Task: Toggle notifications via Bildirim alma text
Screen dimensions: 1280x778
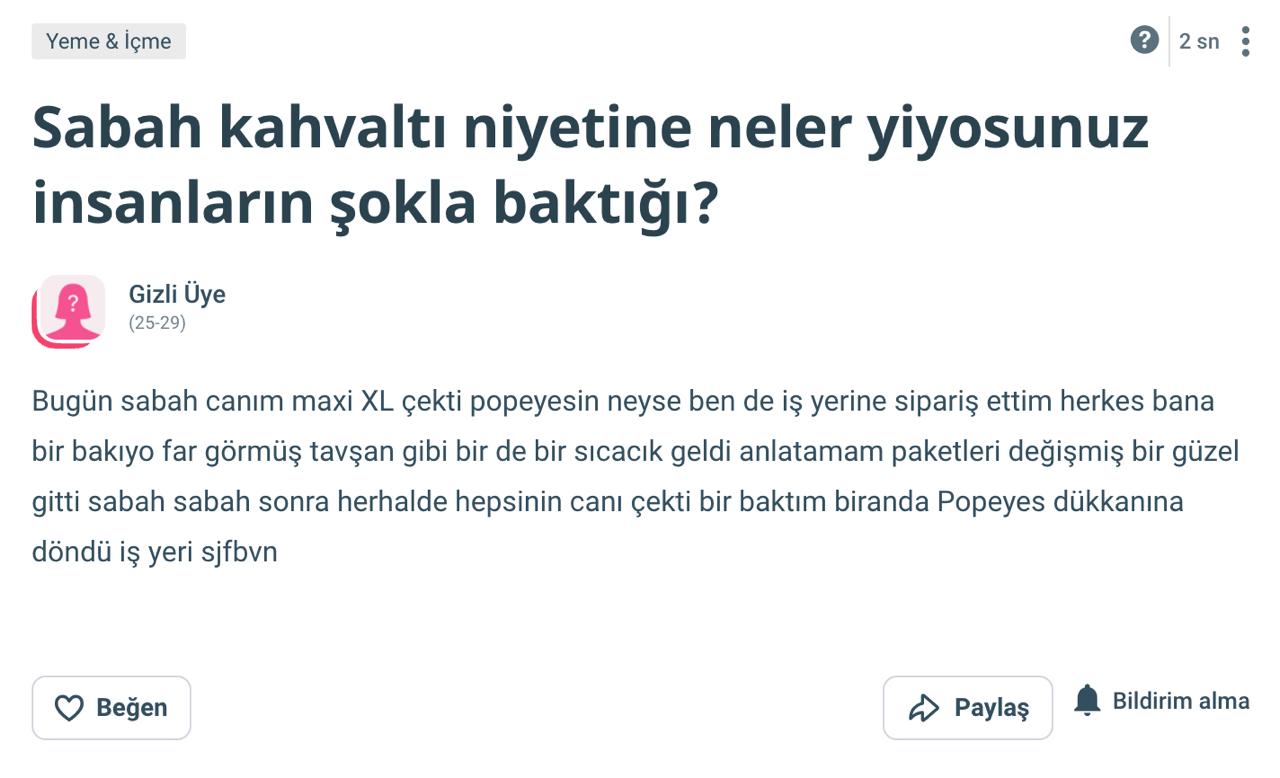Action: coord(1181,701)
